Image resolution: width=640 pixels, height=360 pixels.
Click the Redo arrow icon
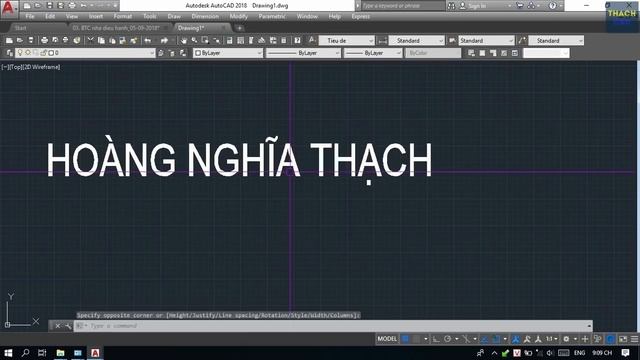point(164,40)
